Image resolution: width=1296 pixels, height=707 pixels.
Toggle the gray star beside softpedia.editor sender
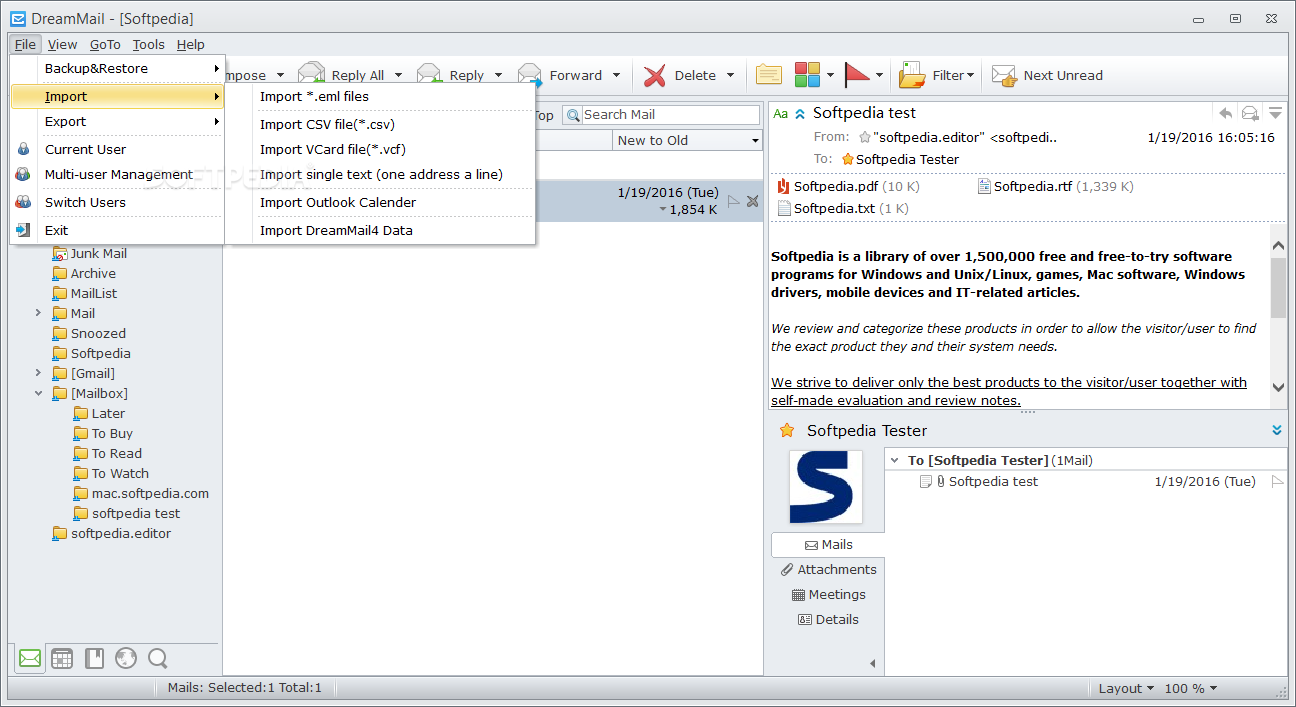click(x=865, y=137)
